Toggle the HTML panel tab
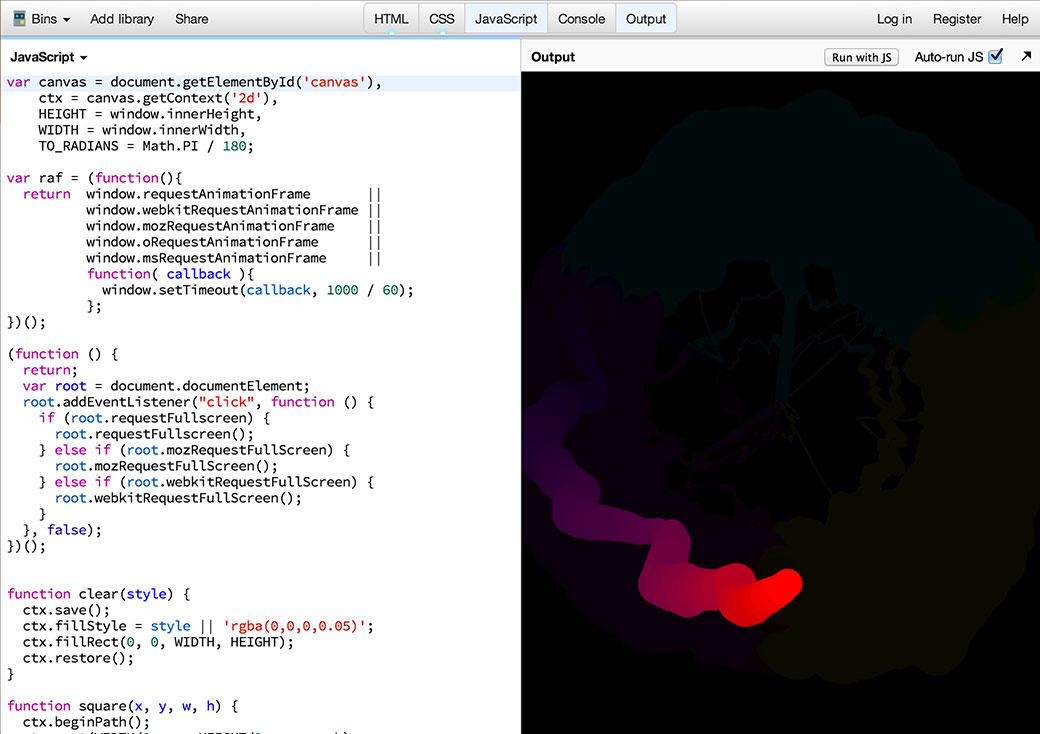Viewport: 1040px width, 734px height. pyautogui.click(x=391, y=19)
